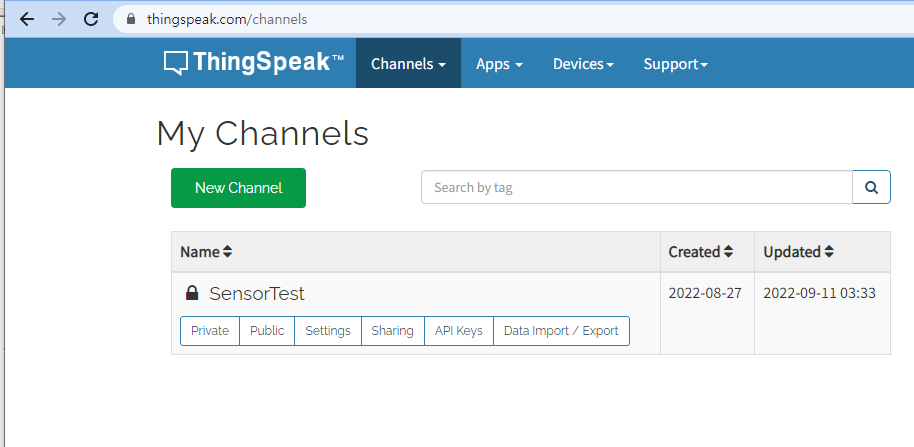Click the magnifier search button
Viewport: 914px width, 447px height.
click(x=871, y=187)
